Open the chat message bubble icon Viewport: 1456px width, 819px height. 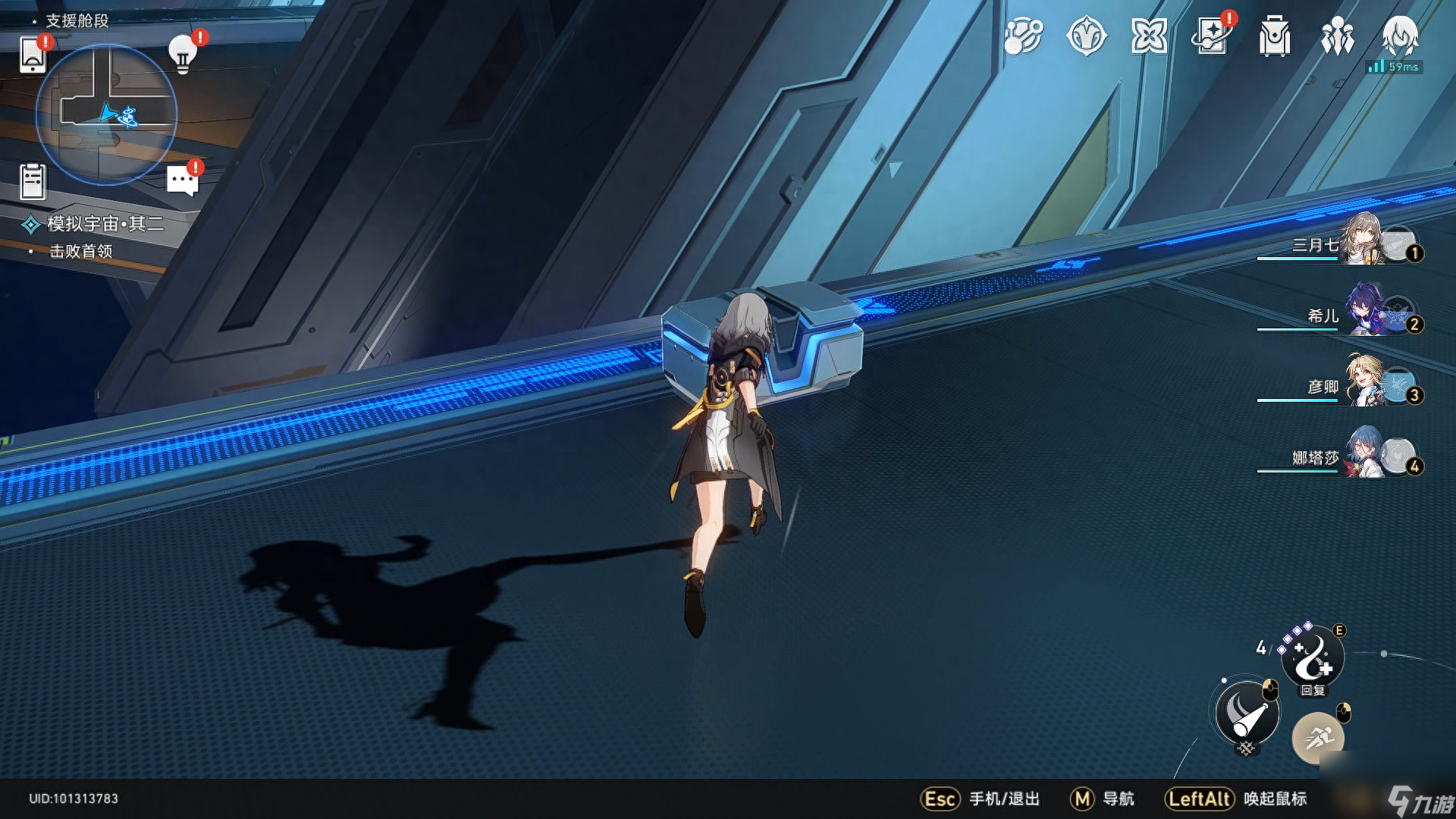pyautogui.click(x=182, y=180)
